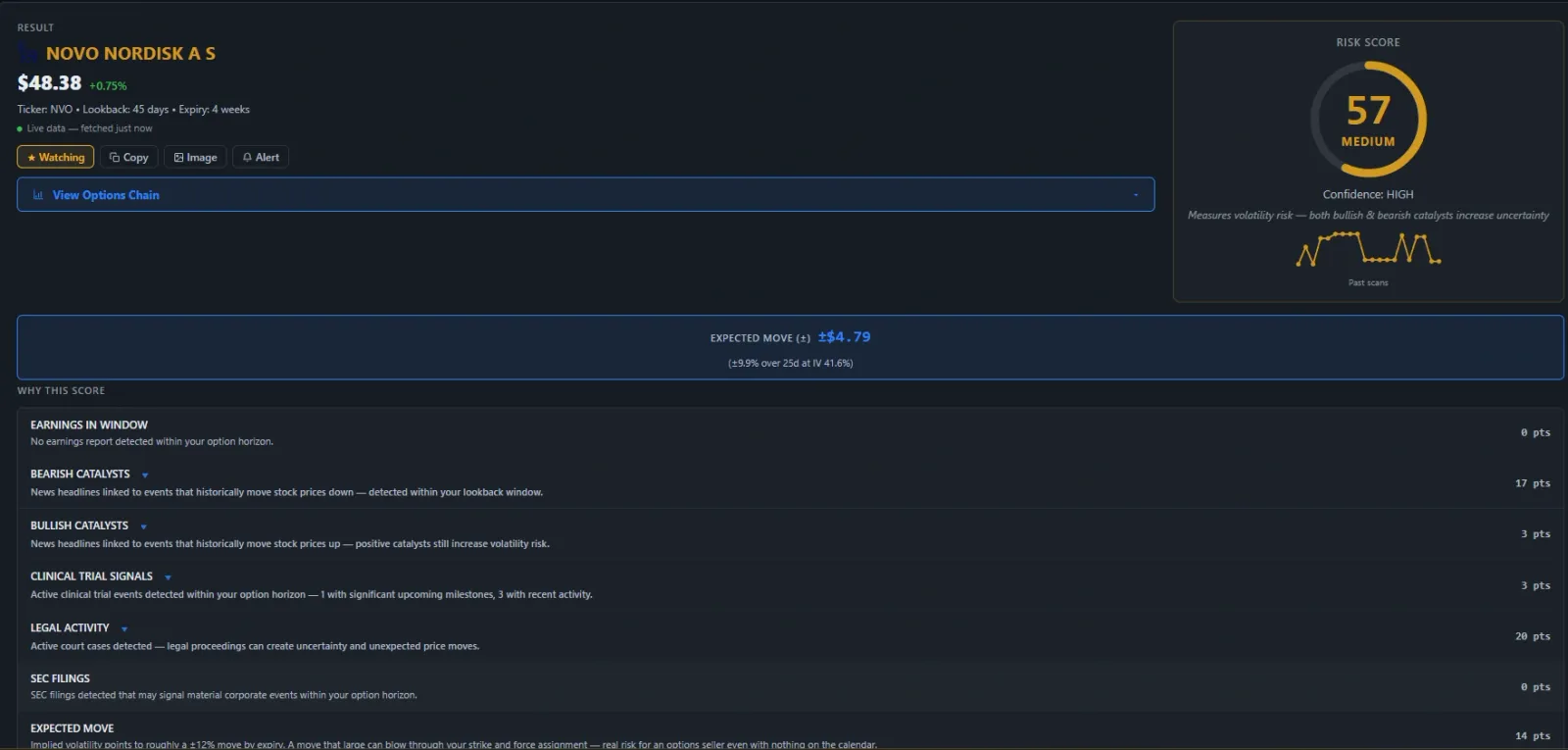
Task: Click the Novo Nordisk company logo icon
Action: tap(27, 54)
